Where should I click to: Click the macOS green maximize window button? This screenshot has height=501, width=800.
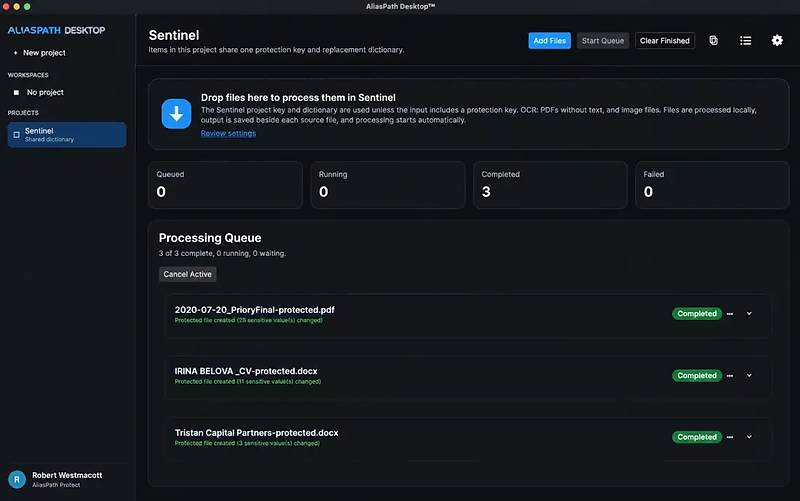(27, 7)
